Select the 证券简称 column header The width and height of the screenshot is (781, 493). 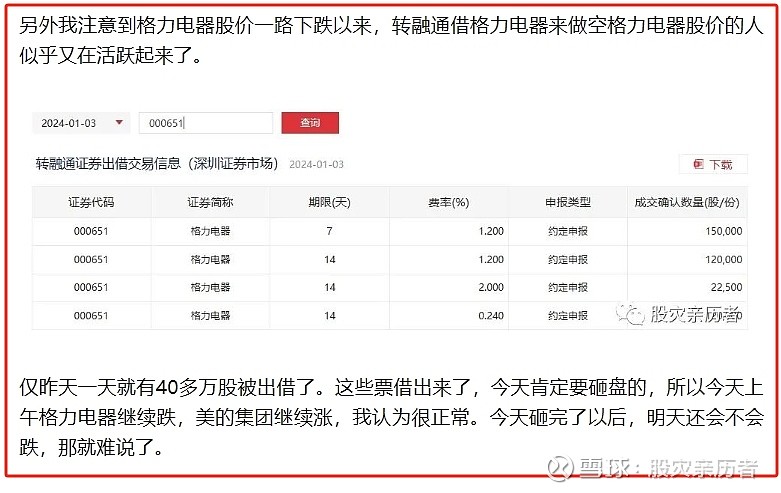(210, 202)
